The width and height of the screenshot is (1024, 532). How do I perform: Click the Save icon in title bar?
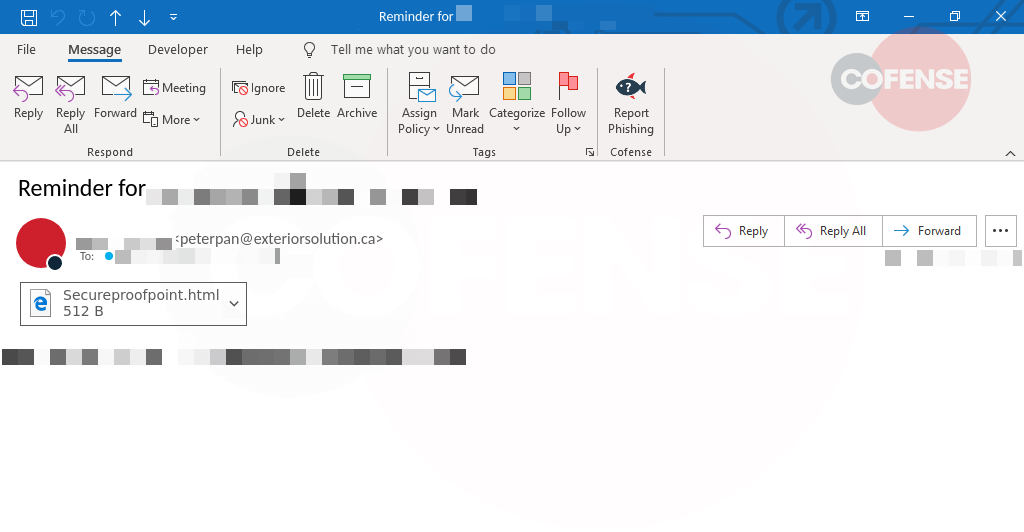click(x=29, y=17)
